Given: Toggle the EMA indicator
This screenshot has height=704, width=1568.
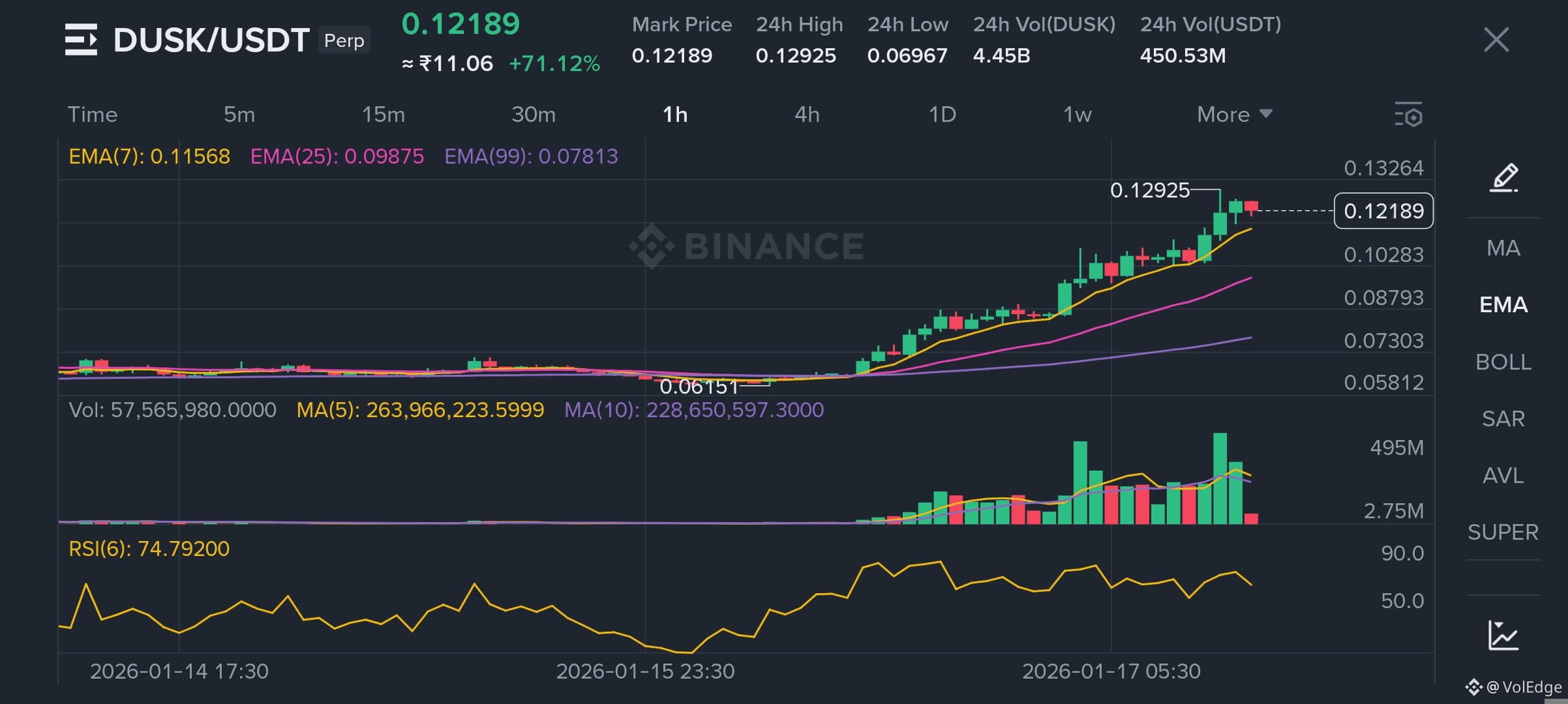Looking at the screenshot, I should (1503, 305).
